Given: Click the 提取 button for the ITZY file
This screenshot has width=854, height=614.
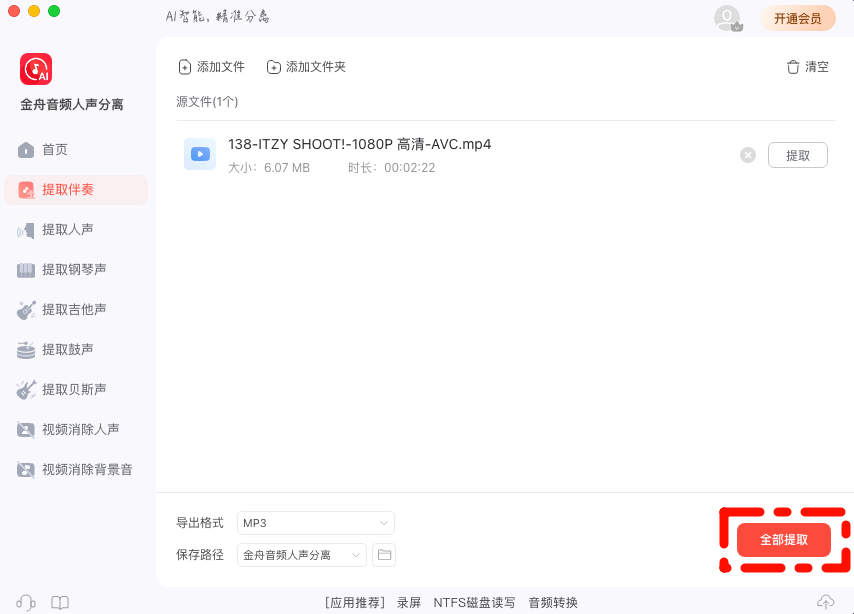Looking at the screenshot, I should tap(798, 155).
